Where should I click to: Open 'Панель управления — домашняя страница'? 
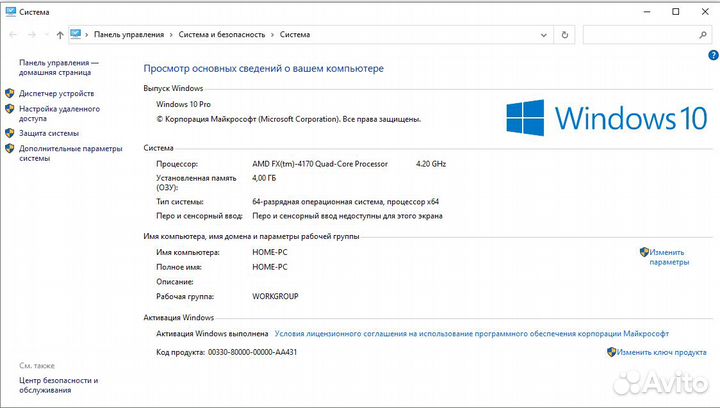click(59, 67)
